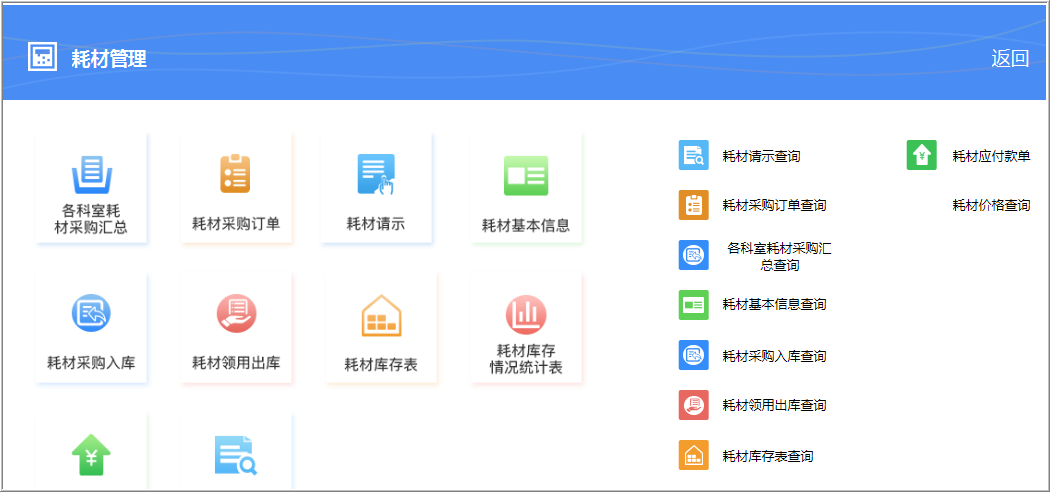Screen dimensions: 1050x492
Task: Click the large blue document search tile icon
Action: tap(236, 455)
